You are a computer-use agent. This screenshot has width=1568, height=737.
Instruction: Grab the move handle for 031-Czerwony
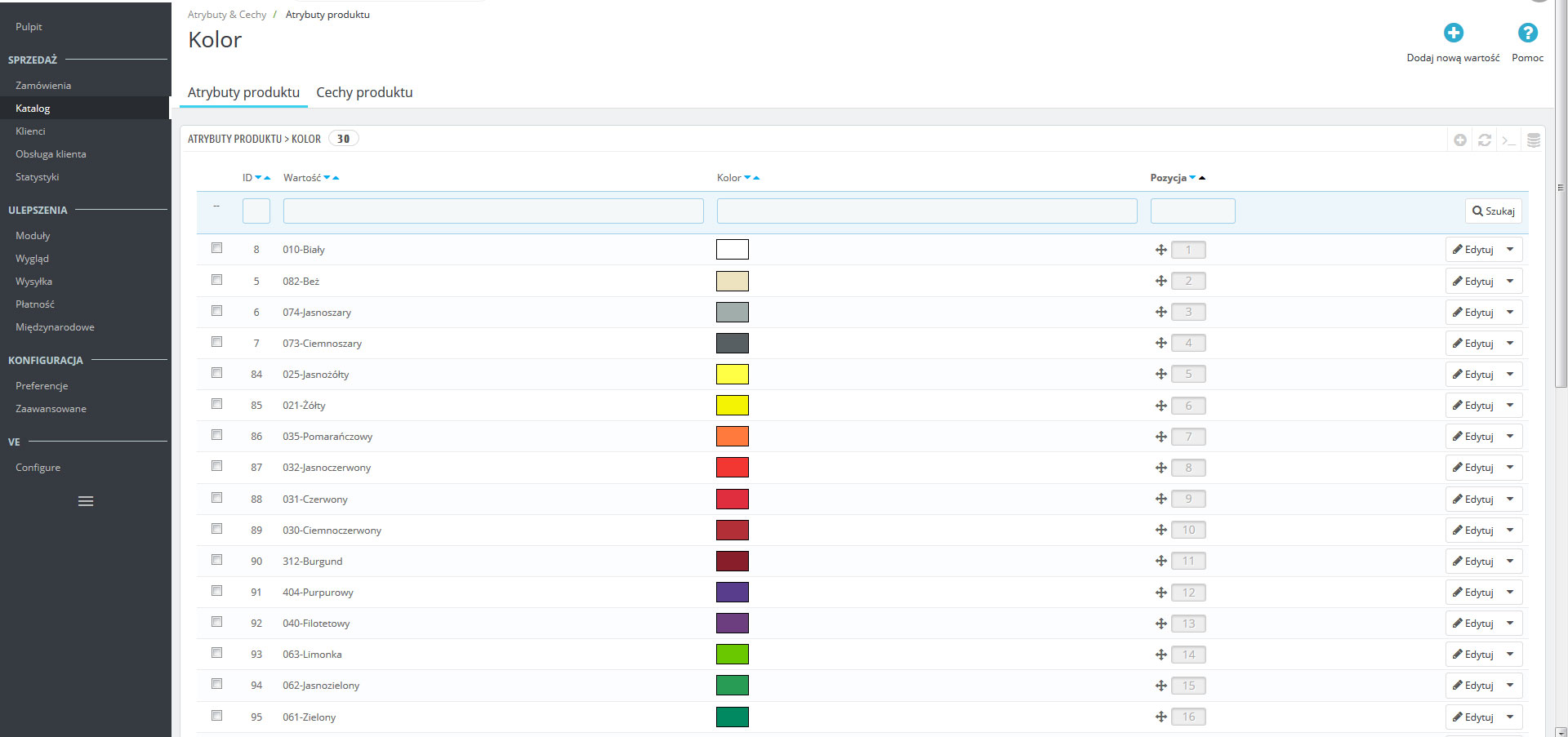pyautogui.click(x=1160, y=499)
